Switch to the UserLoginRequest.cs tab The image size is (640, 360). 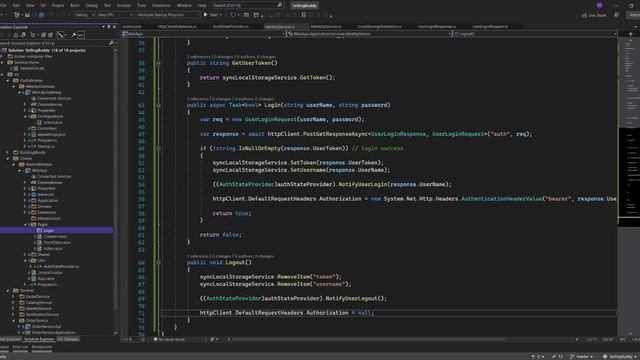coord(490,27)
